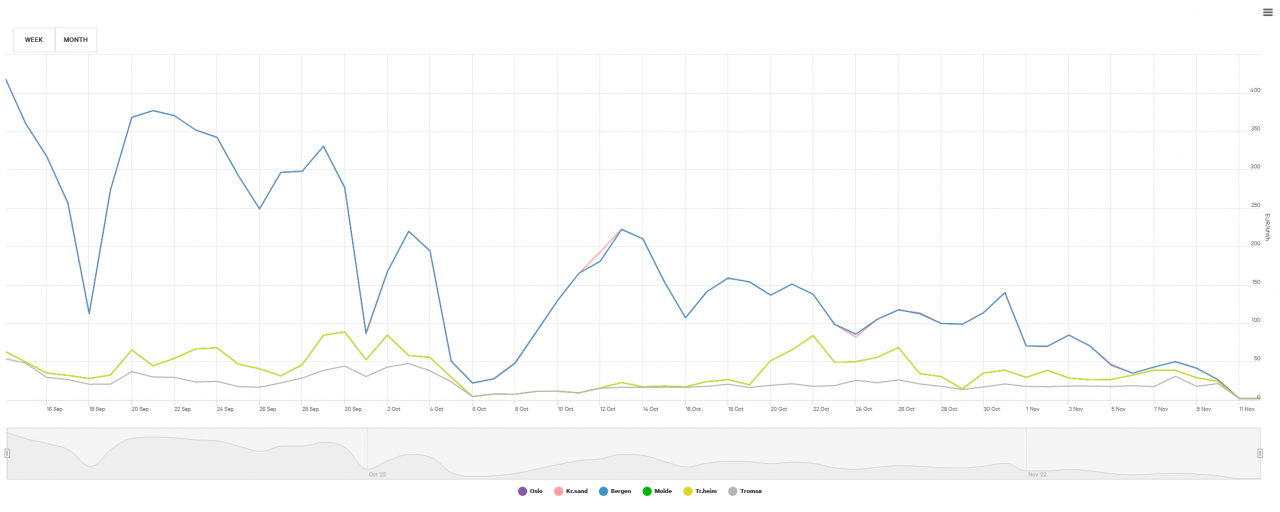Click Nov '22 label in navigator
1280x512 pixels.
click(1038, 474)
